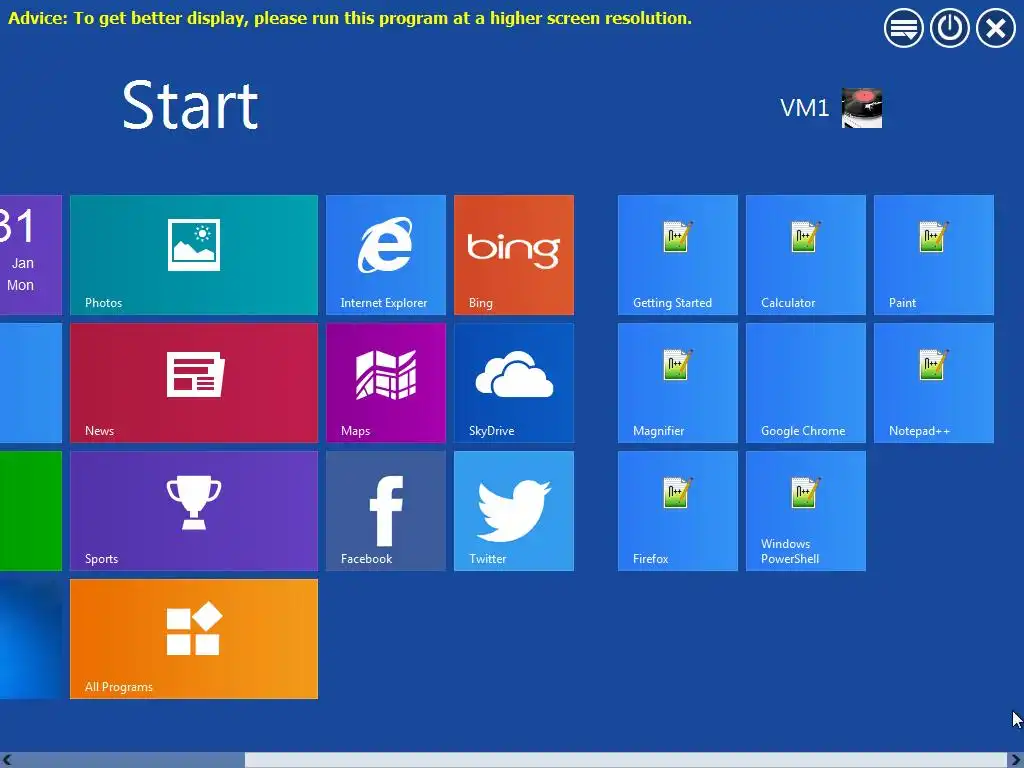The width and height of the screenshot is (1024, 768).
Task: Open the circular menu list button
Action: [x=904, y=28]
